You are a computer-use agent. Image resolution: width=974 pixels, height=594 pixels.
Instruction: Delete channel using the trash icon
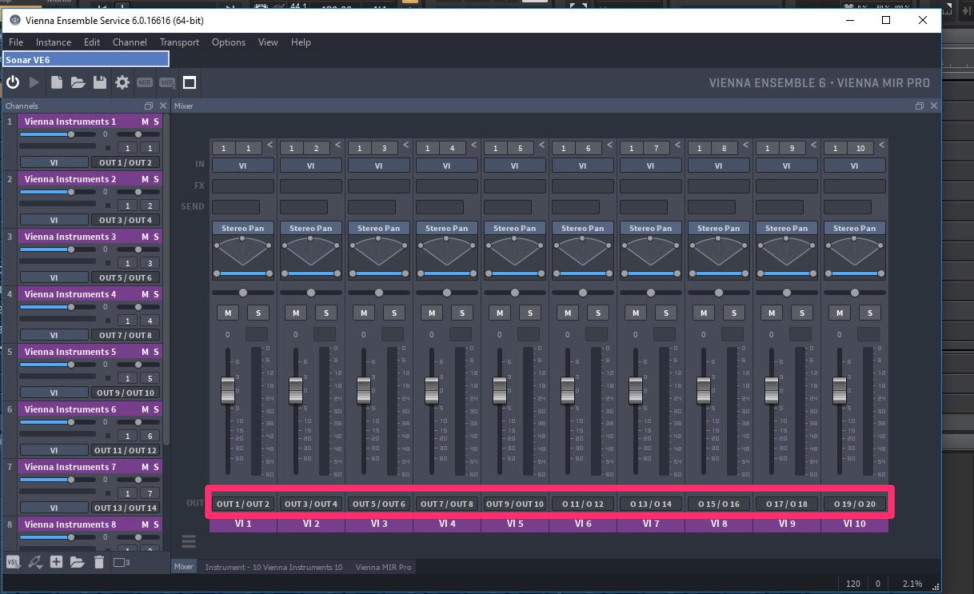tap(99, 562)
